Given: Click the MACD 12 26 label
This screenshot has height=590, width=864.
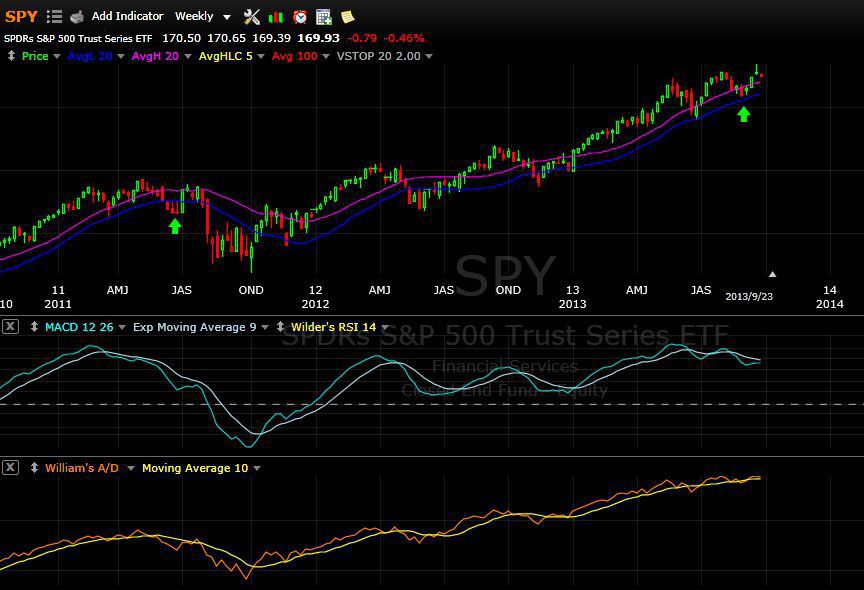Looking at the screenshot, I should tap(79, 327).
